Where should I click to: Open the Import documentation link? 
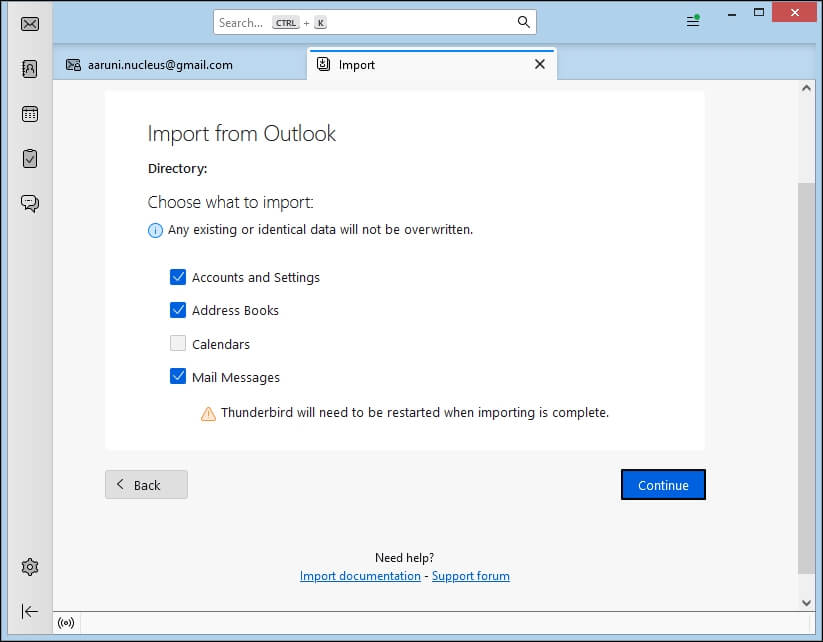point(360,576)
